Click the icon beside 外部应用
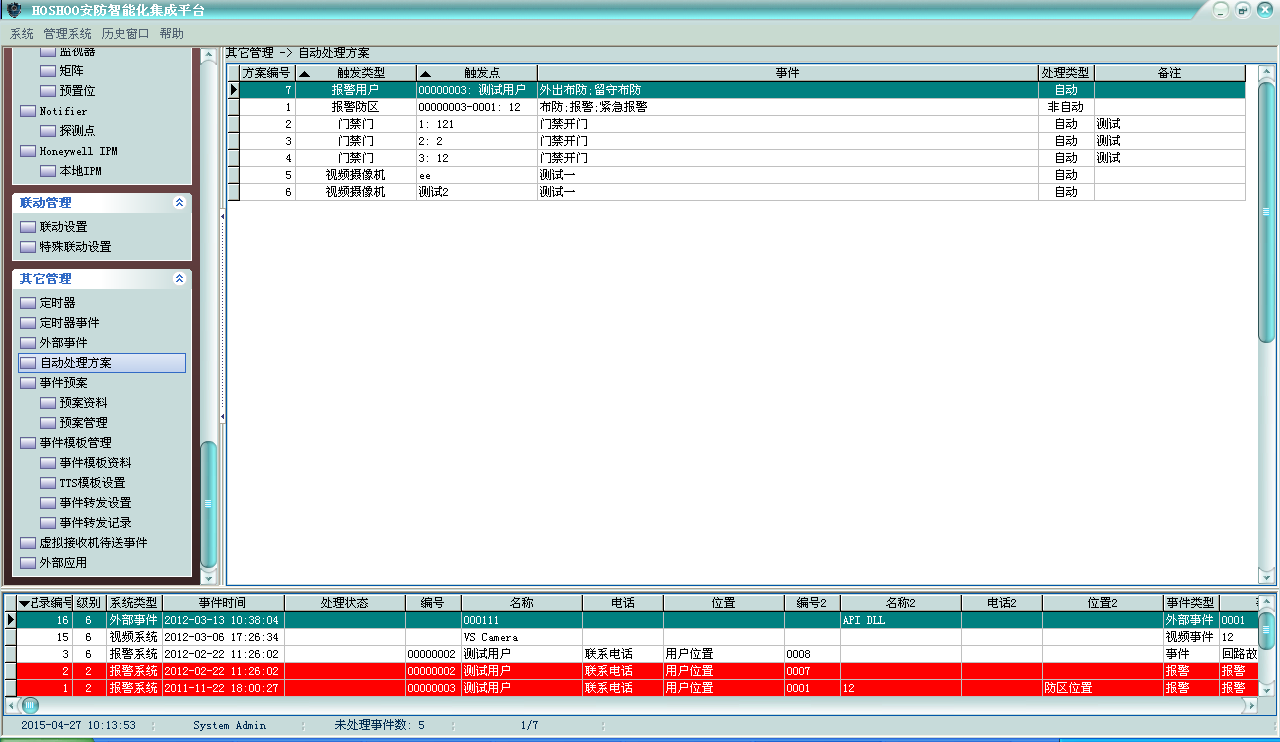1280x742 pixels. click(x=28, y=563)
